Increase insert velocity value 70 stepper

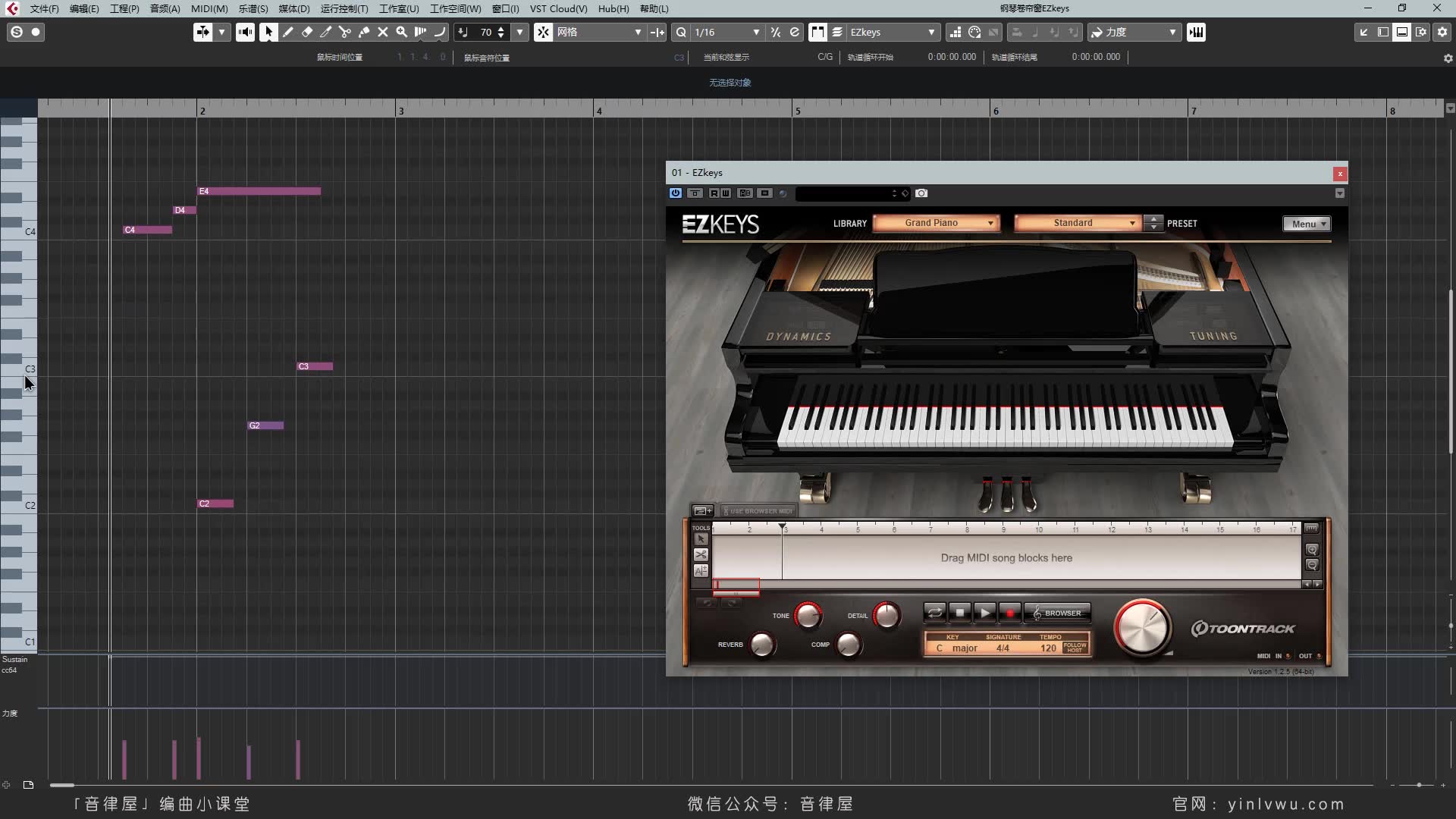[500, 28]
